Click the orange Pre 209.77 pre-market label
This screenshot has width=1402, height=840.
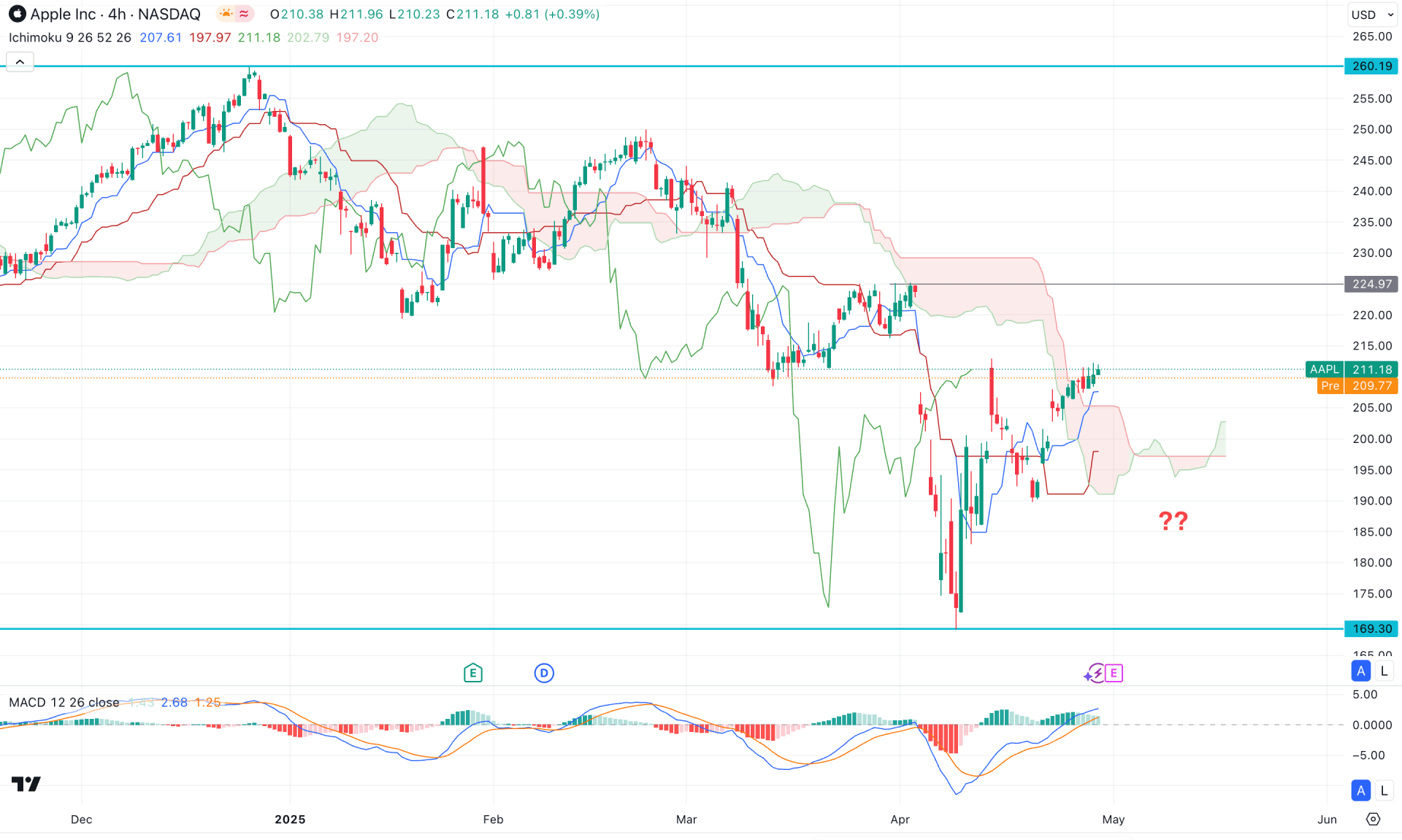[1357, 385]
